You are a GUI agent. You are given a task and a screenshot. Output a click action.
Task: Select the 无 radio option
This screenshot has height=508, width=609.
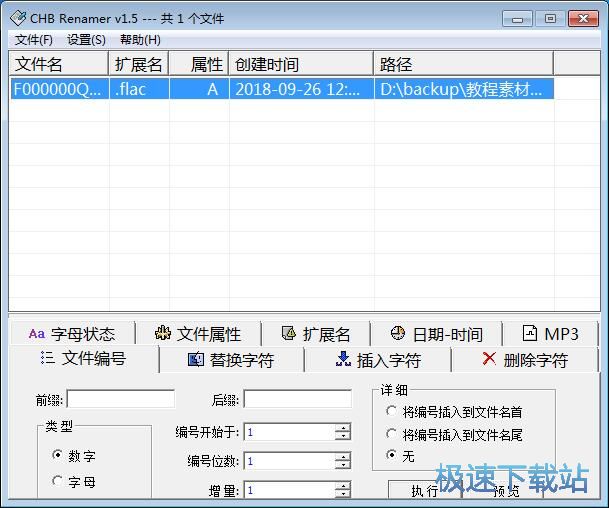click(391, 454)
